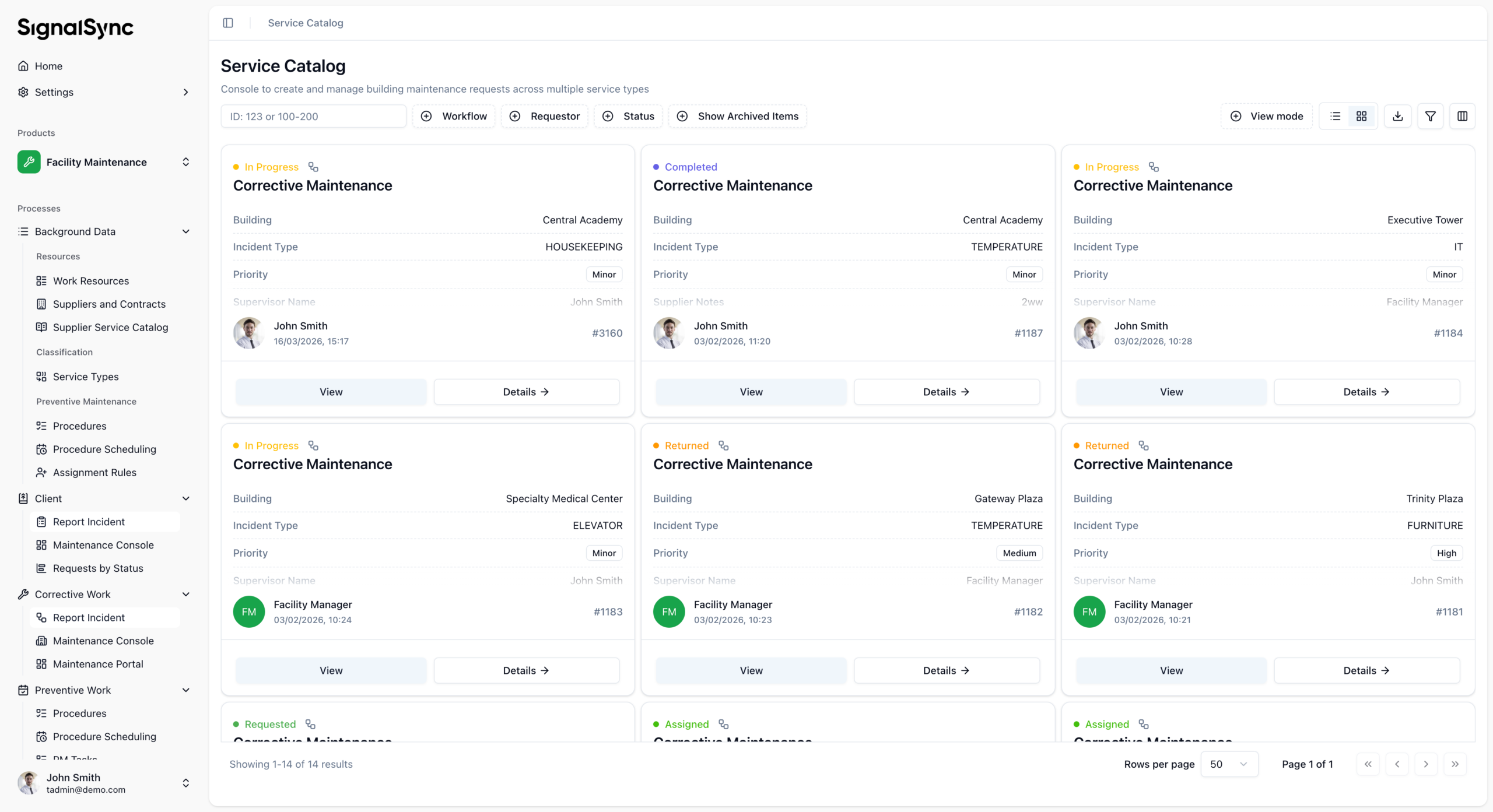The height and width of the screenshot is (812, 1493).
Task: Switch to list view toggle
Action: click(1336, 116)
